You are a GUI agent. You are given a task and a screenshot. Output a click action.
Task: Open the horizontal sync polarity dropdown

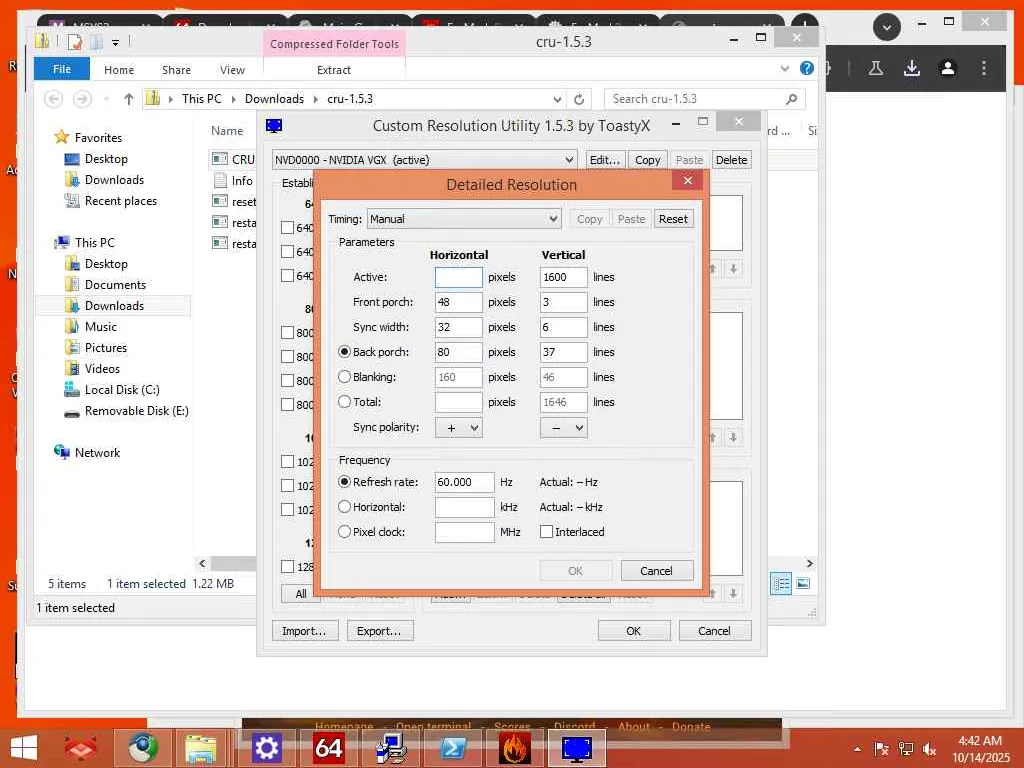click(x=458, y=428)
